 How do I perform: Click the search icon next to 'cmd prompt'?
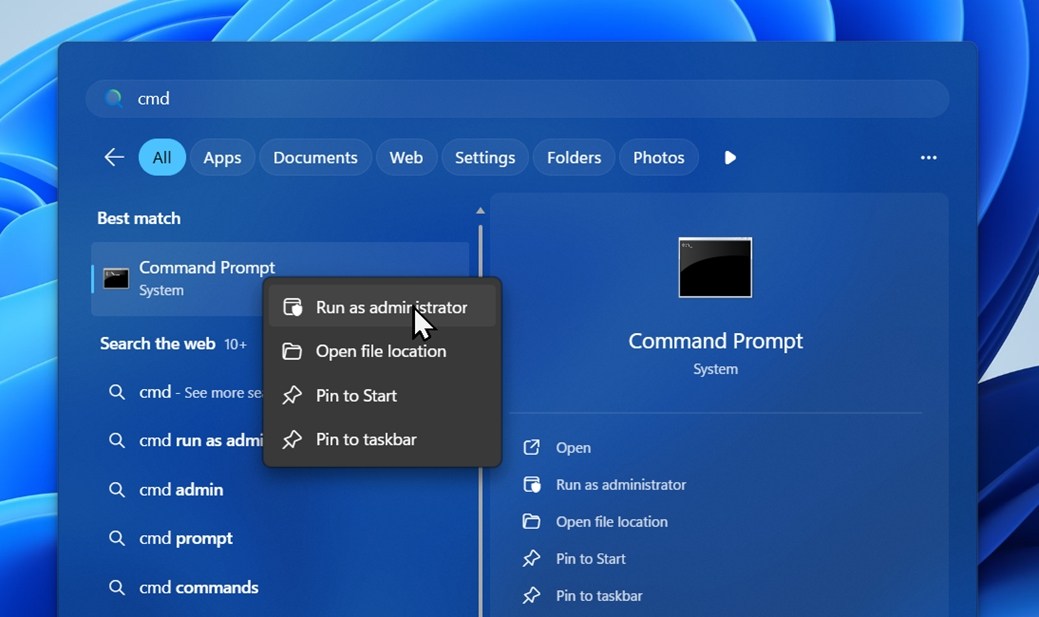point(117,538)
